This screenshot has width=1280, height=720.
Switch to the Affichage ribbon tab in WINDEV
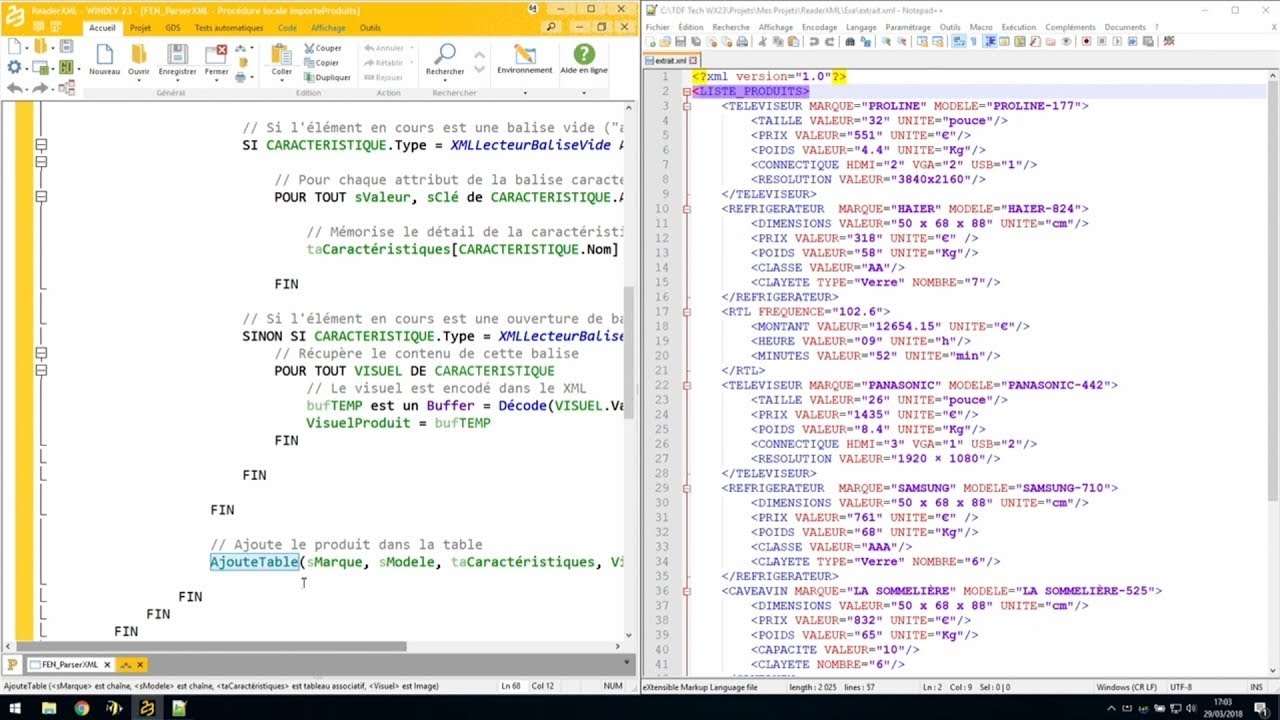(x=328, y=28)
